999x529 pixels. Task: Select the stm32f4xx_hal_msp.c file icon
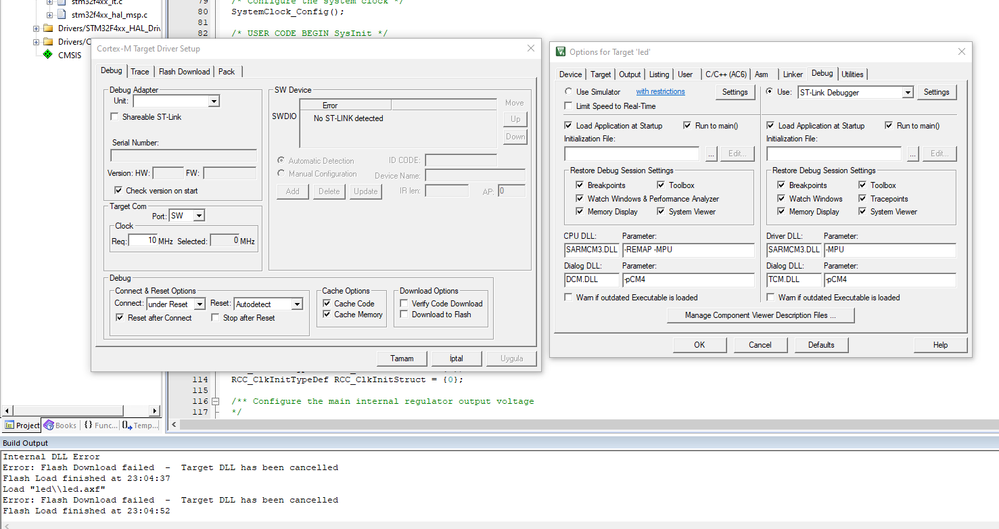(x=61, y=14)
